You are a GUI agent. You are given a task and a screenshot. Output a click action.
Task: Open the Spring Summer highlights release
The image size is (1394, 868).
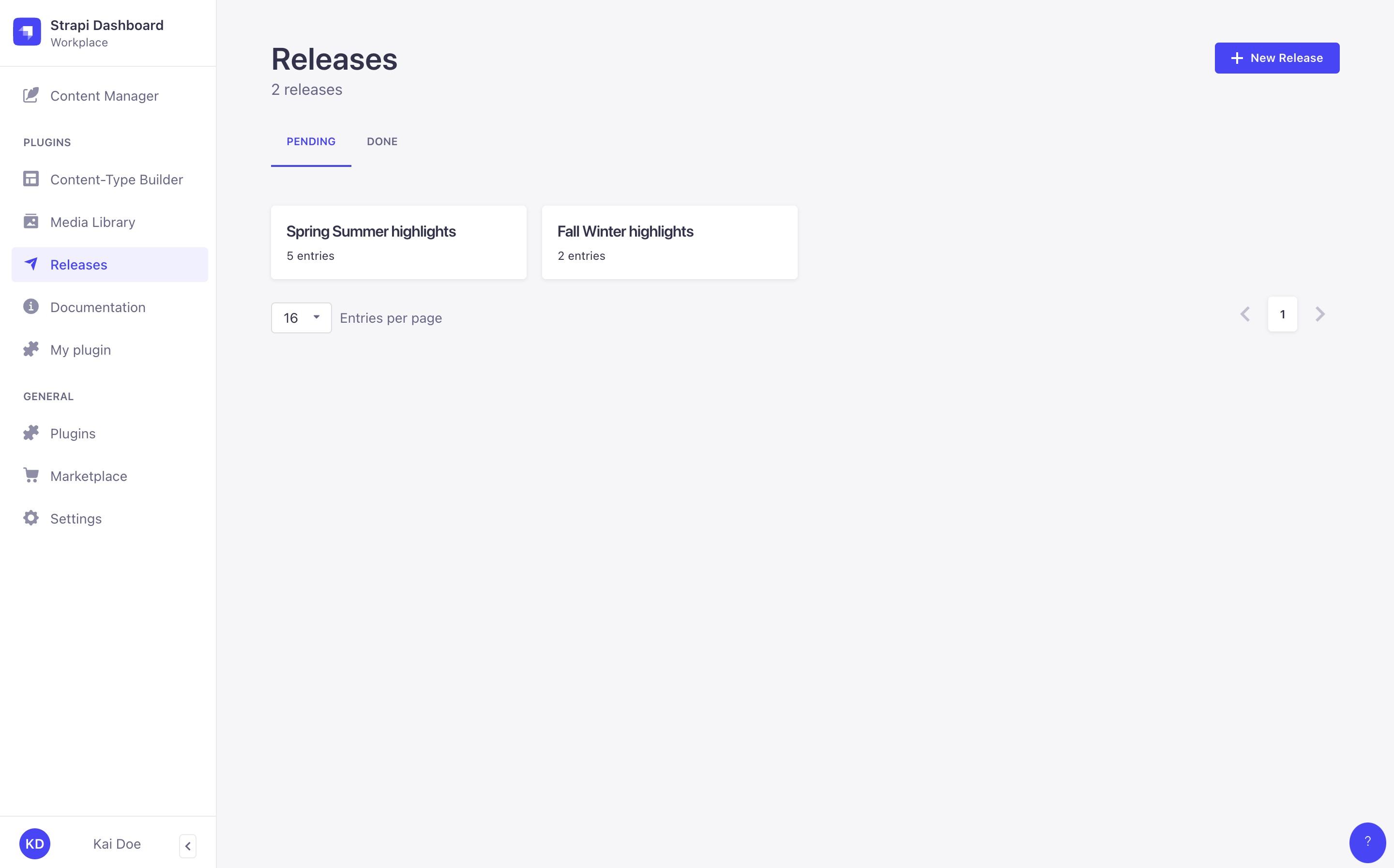(x=398, y=242)
